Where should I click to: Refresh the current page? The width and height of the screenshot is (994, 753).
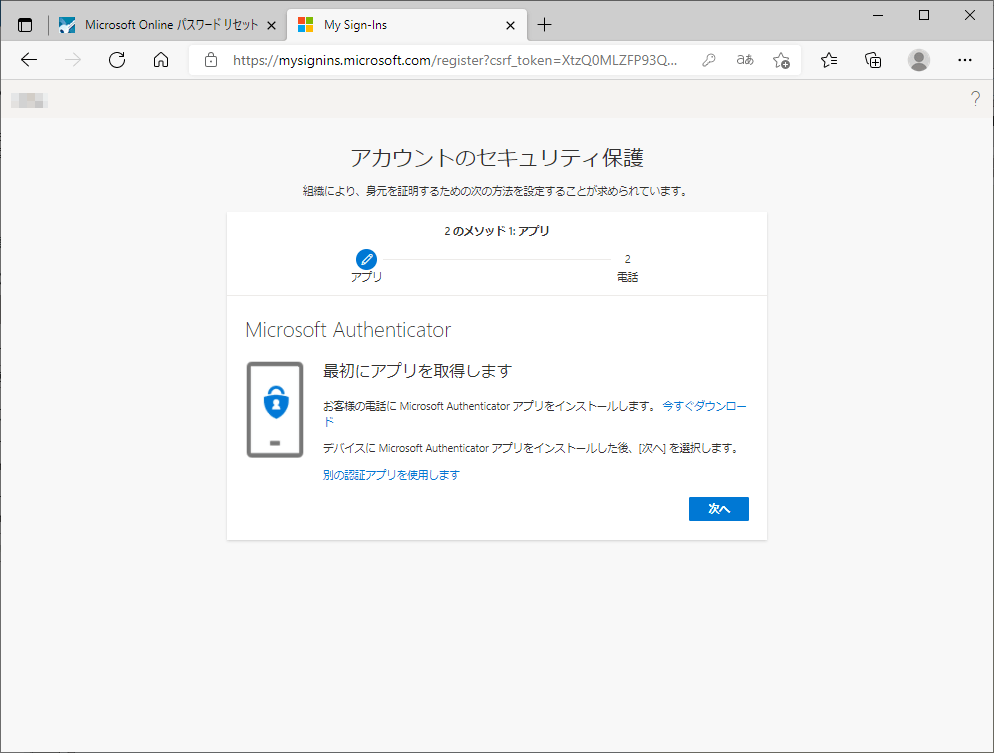pyautogui.click(x=117, y=60)
